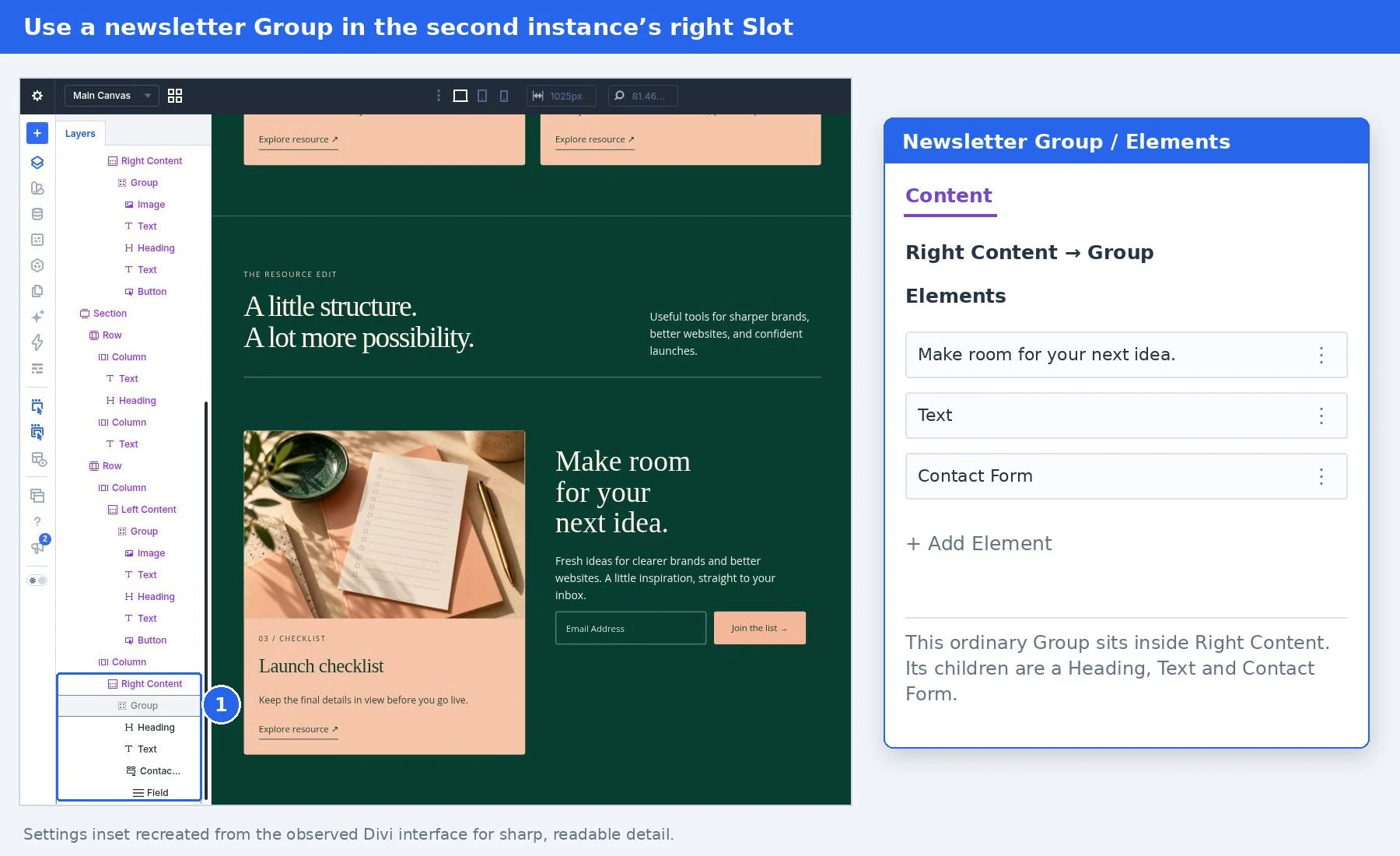Click the database cylinder sidebar icon
Image resolution: width=1400 pixels, height=856 pixels.
37,214
